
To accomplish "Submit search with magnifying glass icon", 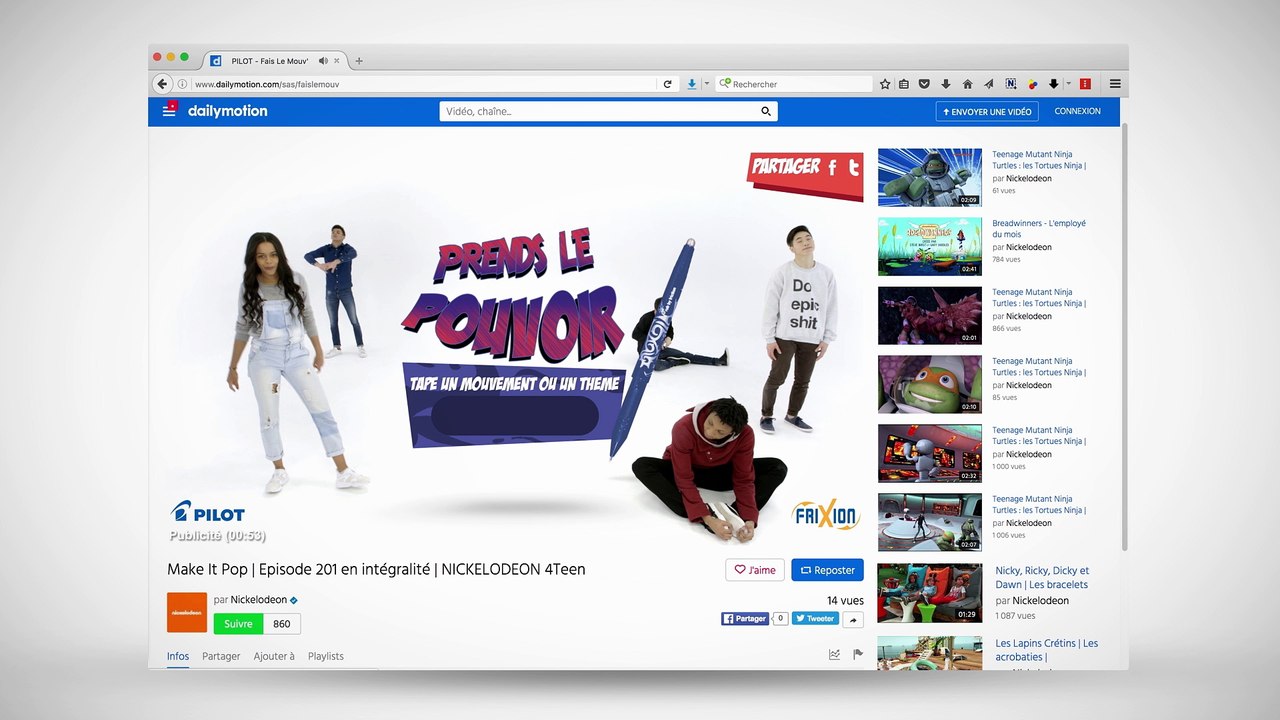I will point(766,111).
